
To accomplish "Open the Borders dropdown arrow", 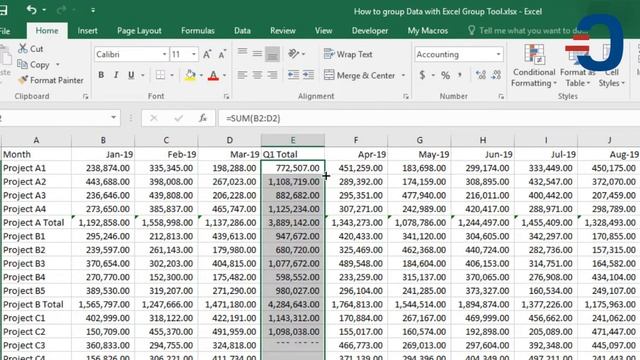I will tap(172, 75).
